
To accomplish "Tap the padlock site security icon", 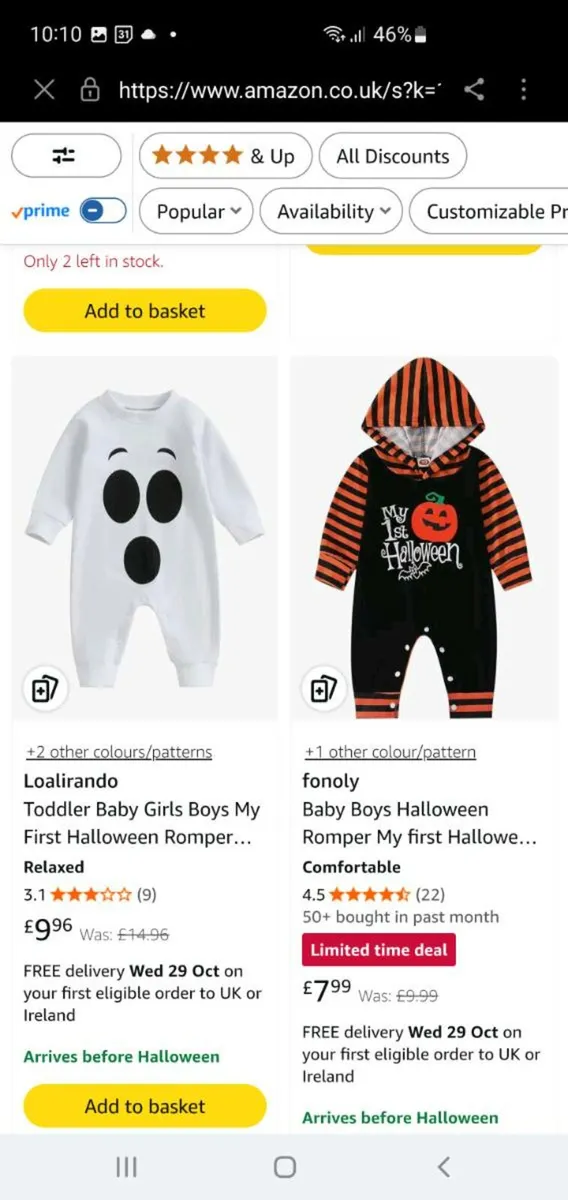I will tap(90, 90).
